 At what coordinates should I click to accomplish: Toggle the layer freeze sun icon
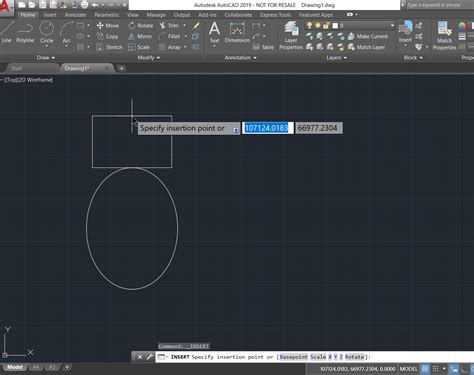tap(318, 25)
